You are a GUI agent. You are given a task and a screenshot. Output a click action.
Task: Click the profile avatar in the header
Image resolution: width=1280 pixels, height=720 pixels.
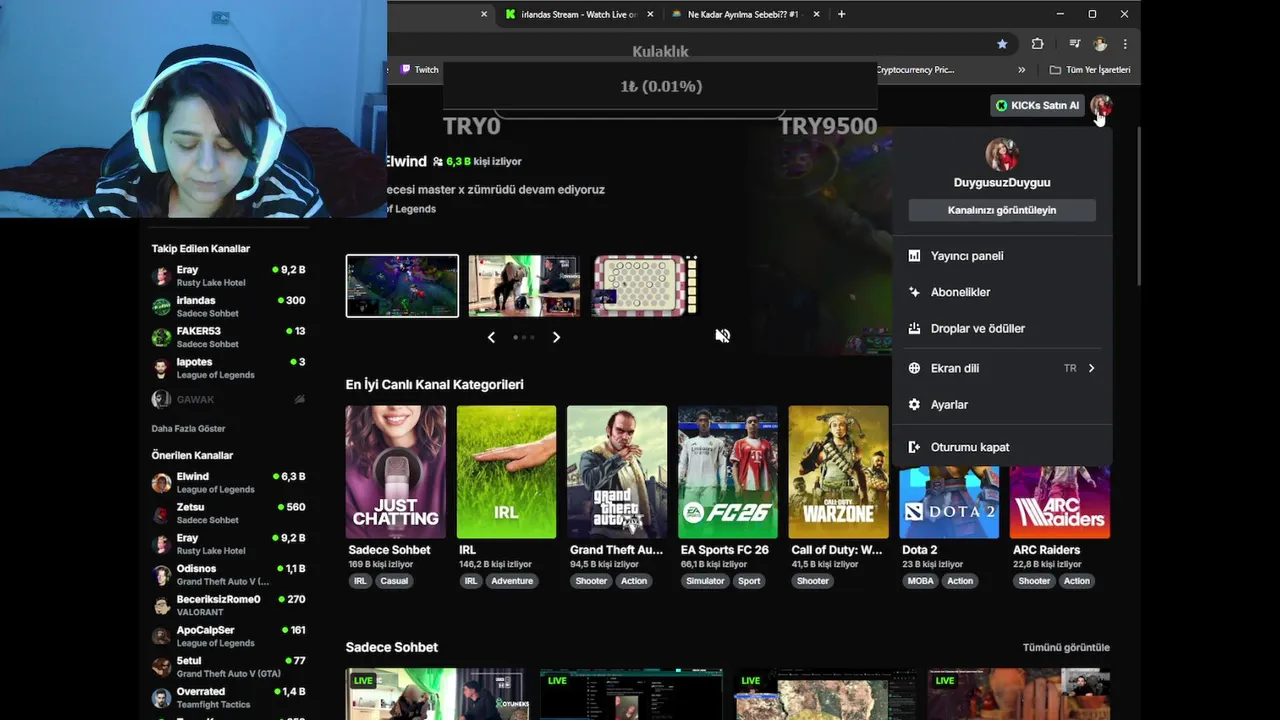click(1101, 105)
